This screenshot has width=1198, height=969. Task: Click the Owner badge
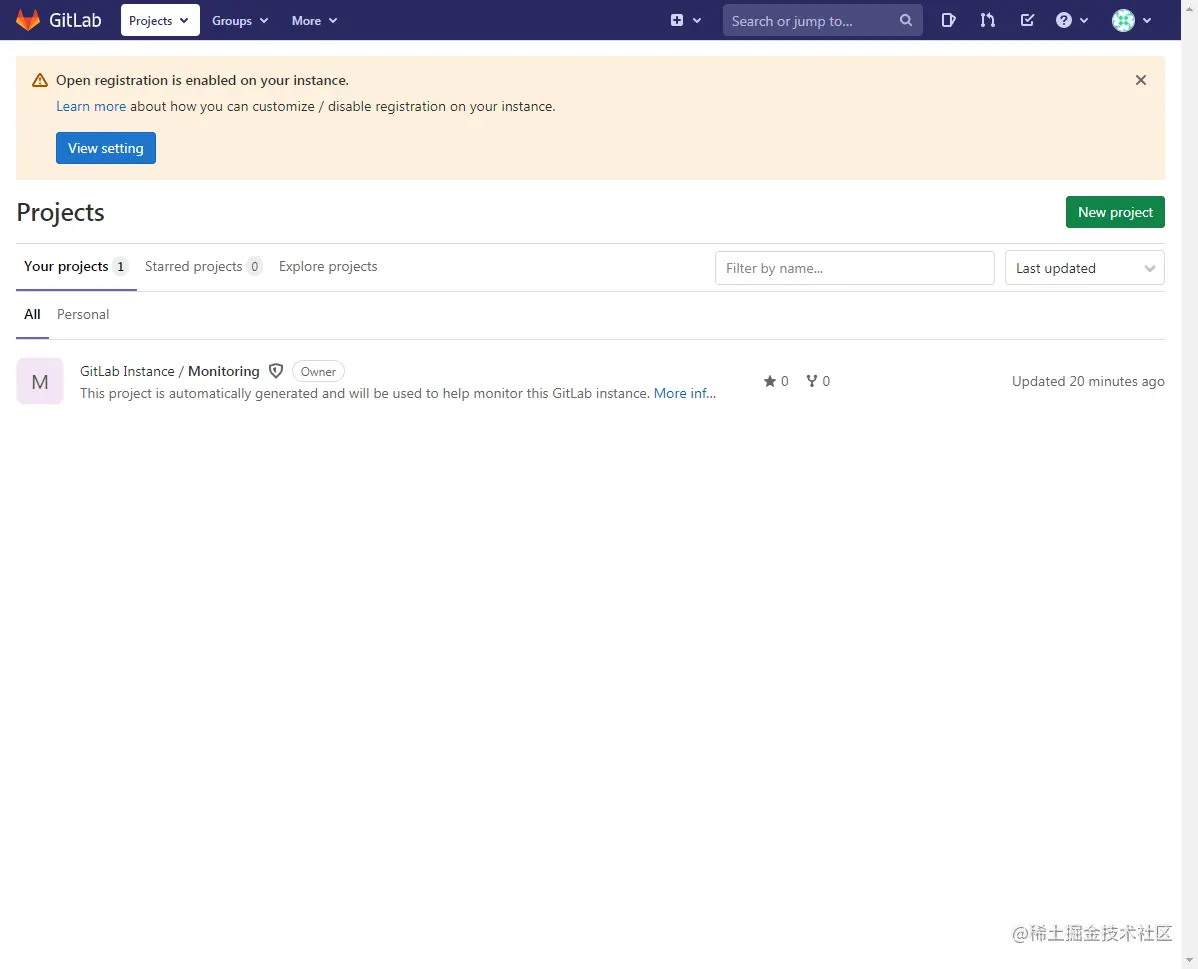pos(318,371)
